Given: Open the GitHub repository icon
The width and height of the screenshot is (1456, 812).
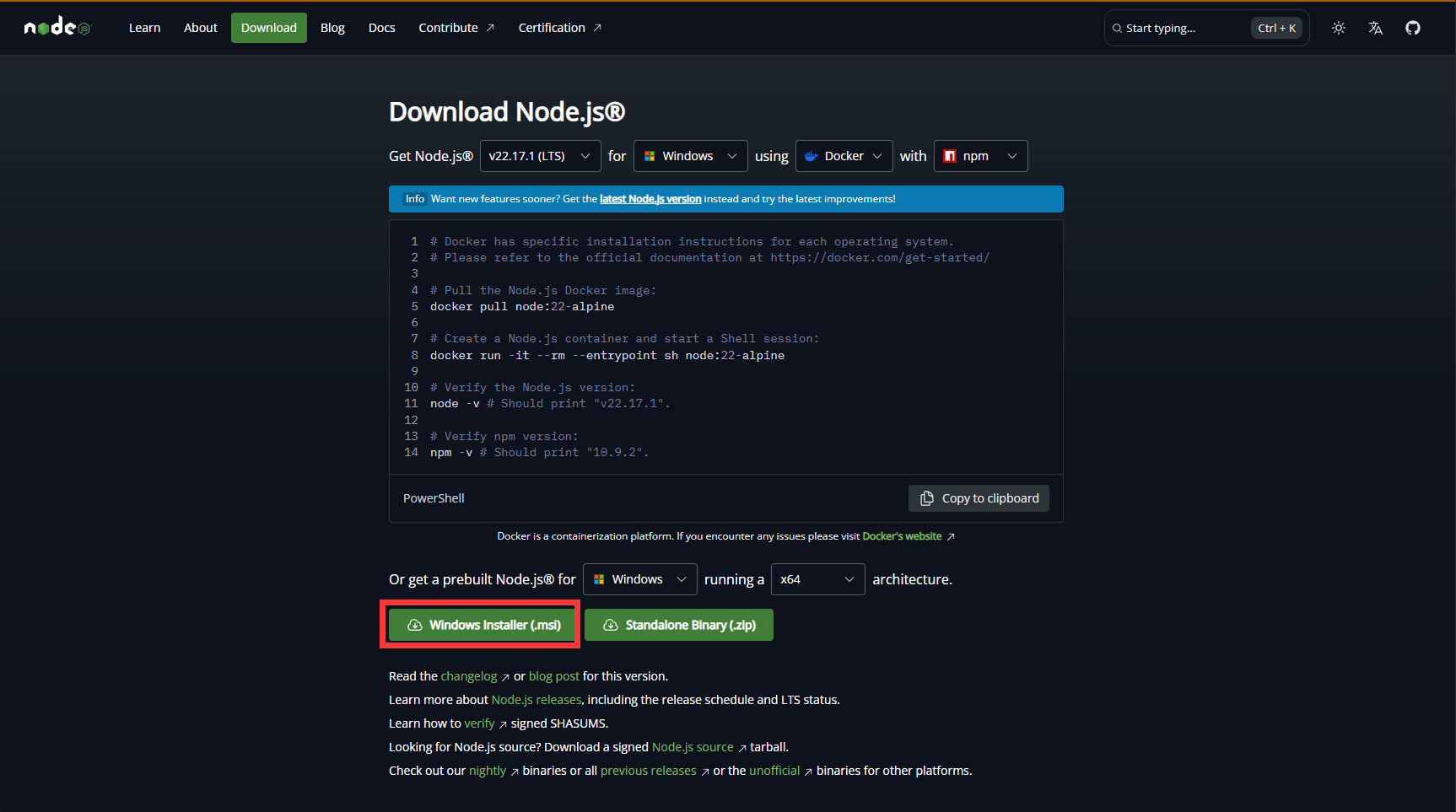Looking at the screenshot, I should [1412, 28].
